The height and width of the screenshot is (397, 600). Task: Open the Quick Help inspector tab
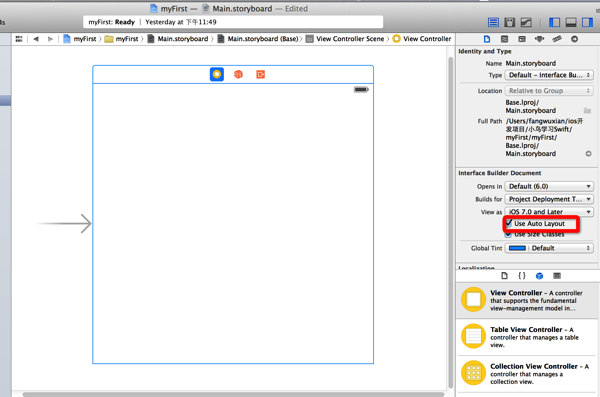(504, 39)
